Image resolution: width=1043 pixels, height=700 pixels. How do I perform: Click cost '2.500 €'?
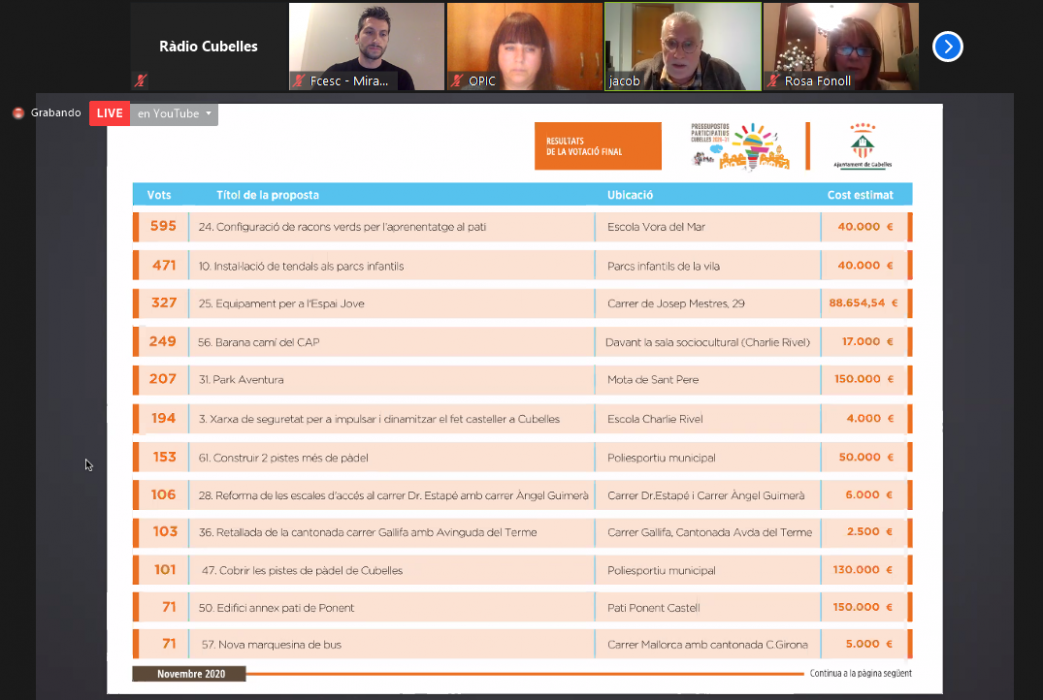(x=869, y=531)
